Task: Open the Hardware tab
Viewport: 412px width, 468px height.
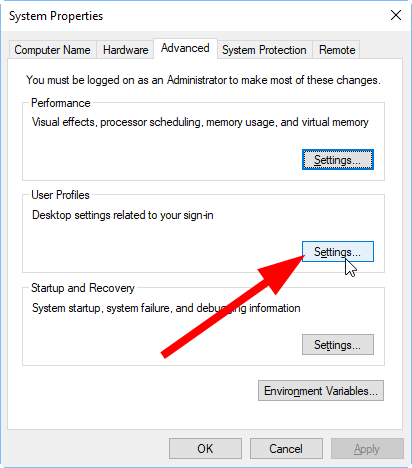Action: 125,50
